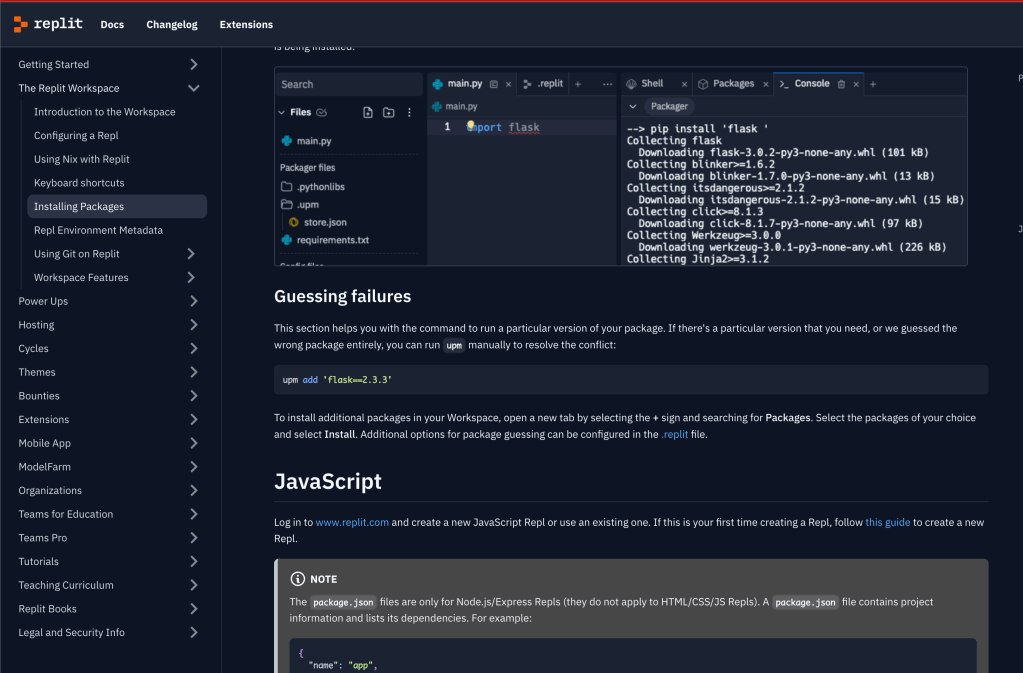
Task: Click the plus icon after Console tab
Action: (873, 84)
